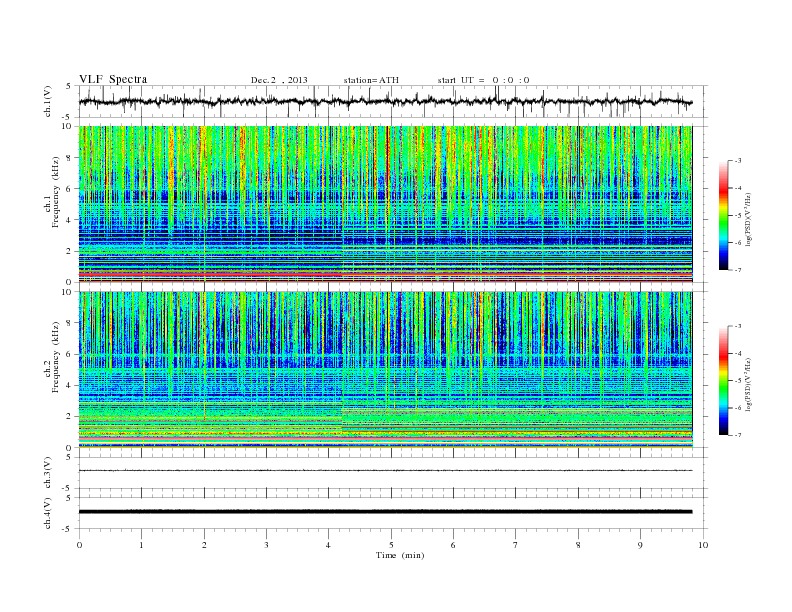Image resolution: width=792 pixels, height=612 pixels.
Task: Click the "7" tick on the time axis
Action: pyautogui.click(x=516, y=545)
